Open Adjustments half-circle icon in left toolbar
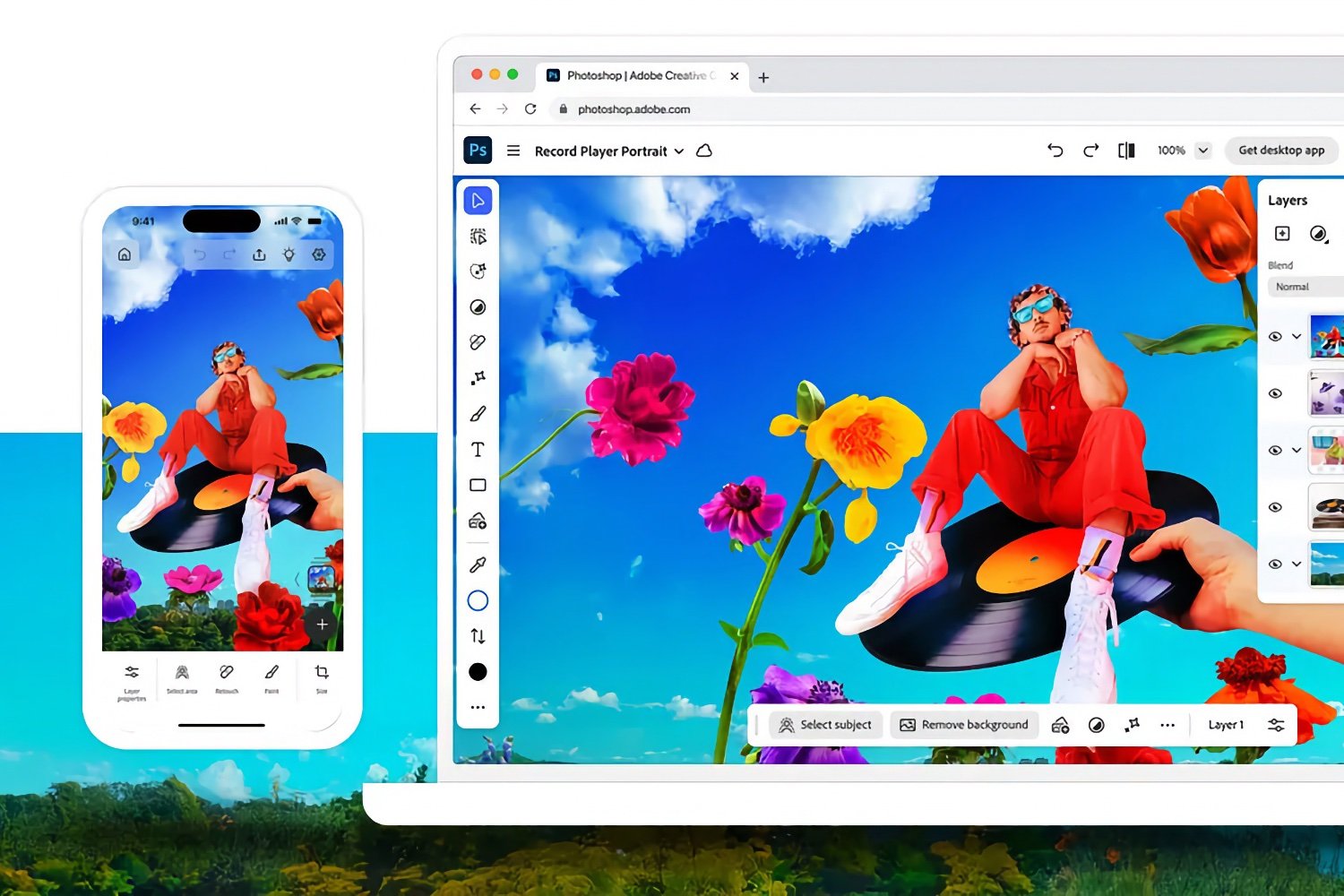Screen dimensions: 1344x896 478,307
